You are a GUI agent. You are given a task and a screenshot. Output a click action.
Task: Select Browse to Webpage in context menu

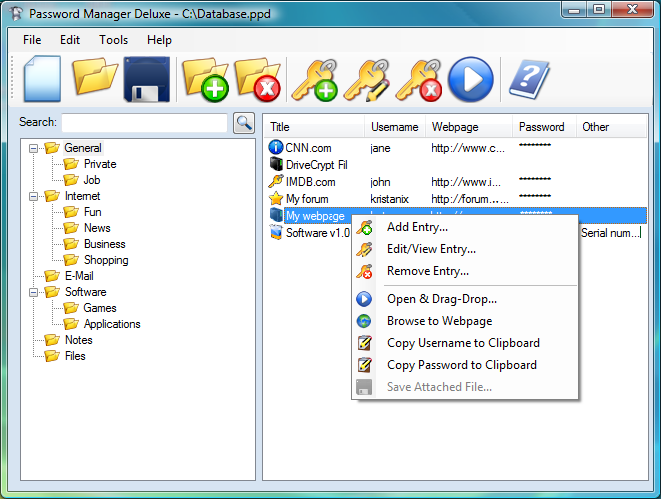point(439,321)
